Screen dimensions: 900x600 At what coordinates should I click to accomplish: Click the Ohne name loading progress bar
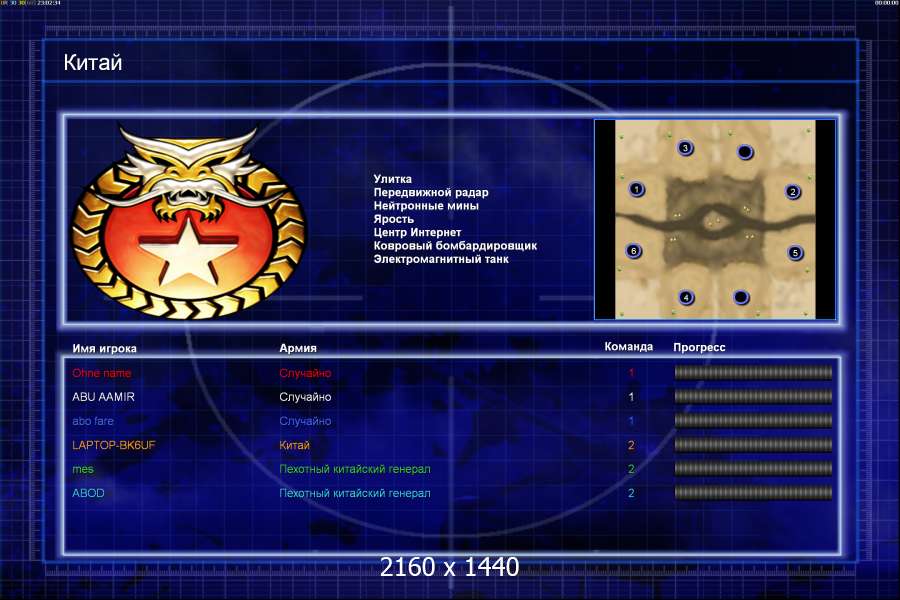coord(753,373)
